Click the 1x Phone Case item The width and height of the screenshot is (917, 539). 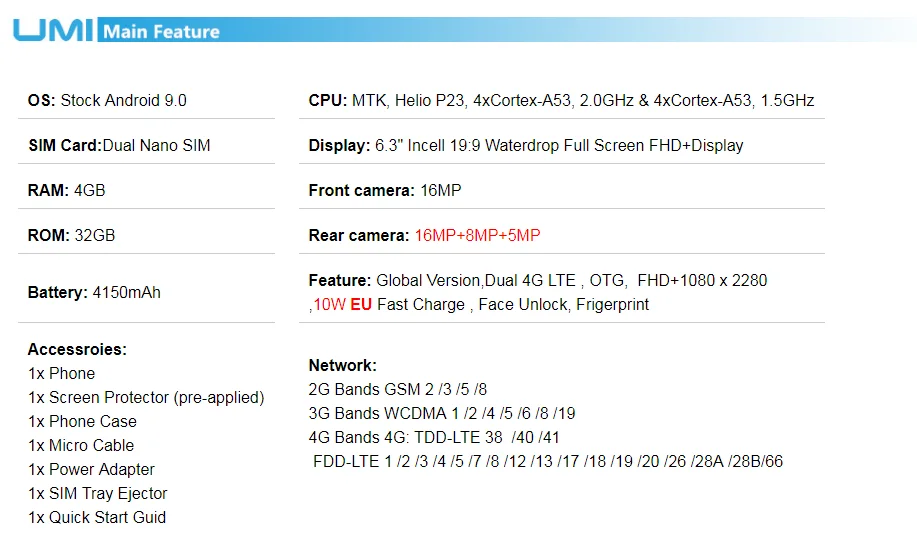tap(82, 421)
